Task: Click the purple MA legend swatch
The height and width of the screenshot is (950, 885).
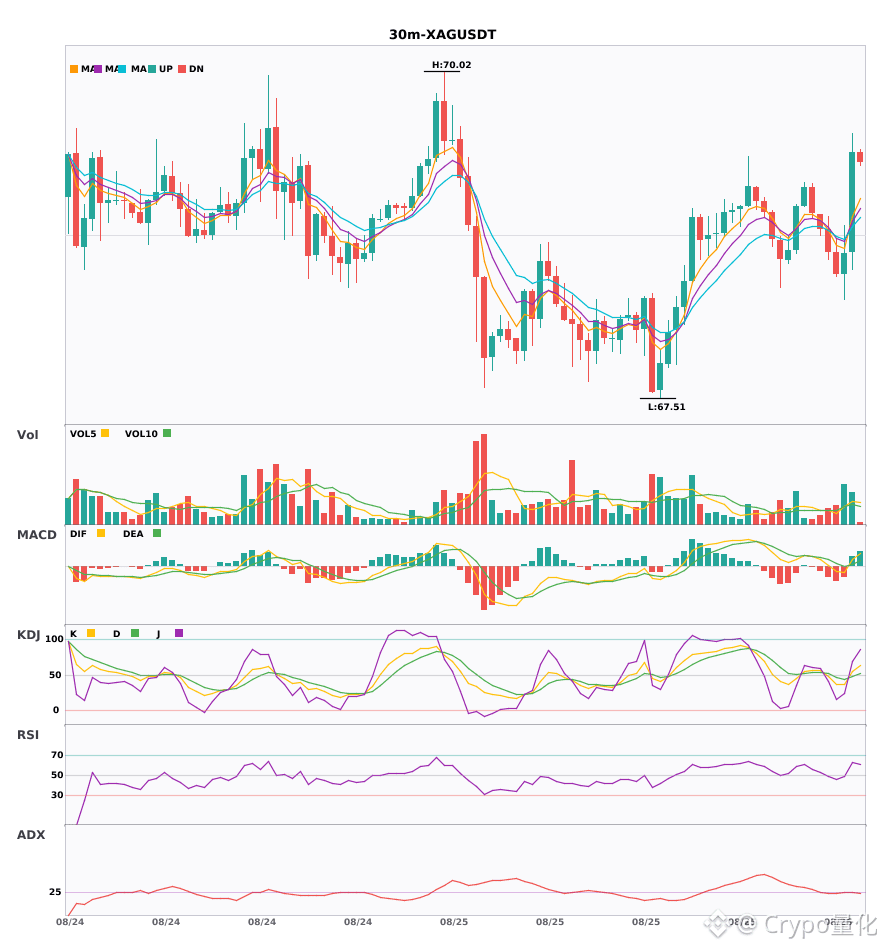Action: click(x=98, y=69)
